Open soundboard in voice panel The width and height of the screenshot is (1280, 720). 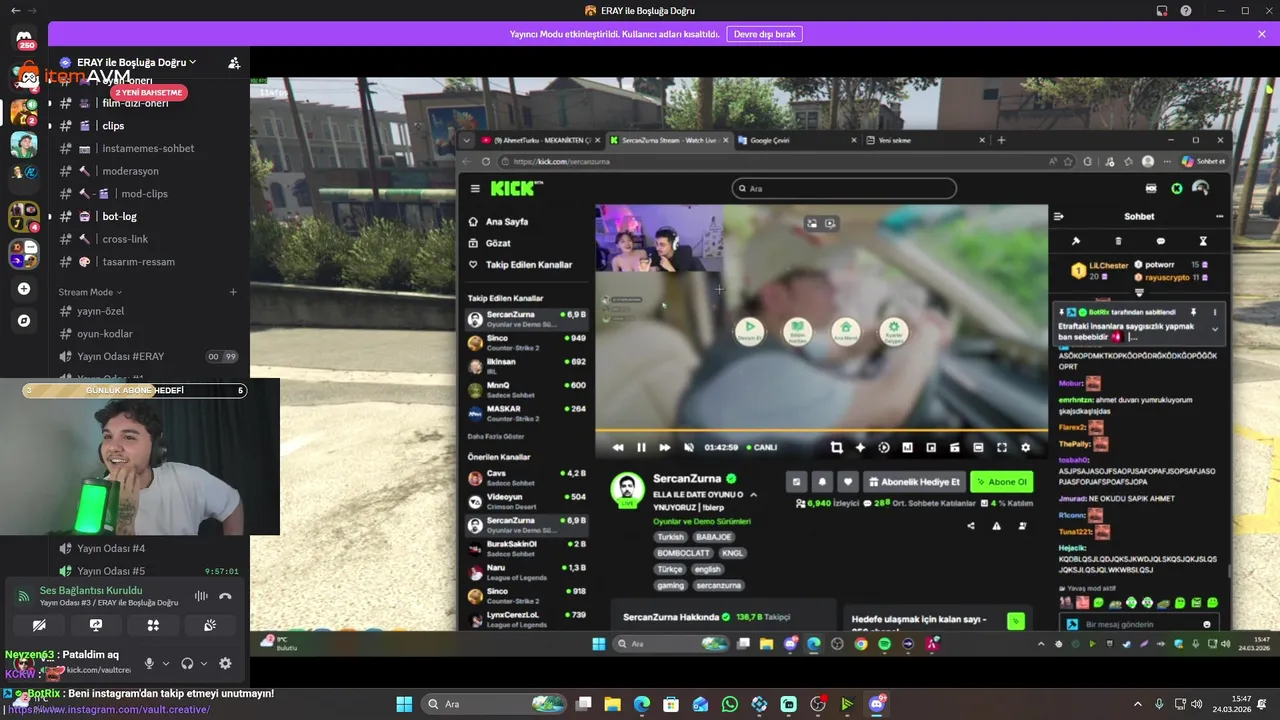[x=210, y=625]
